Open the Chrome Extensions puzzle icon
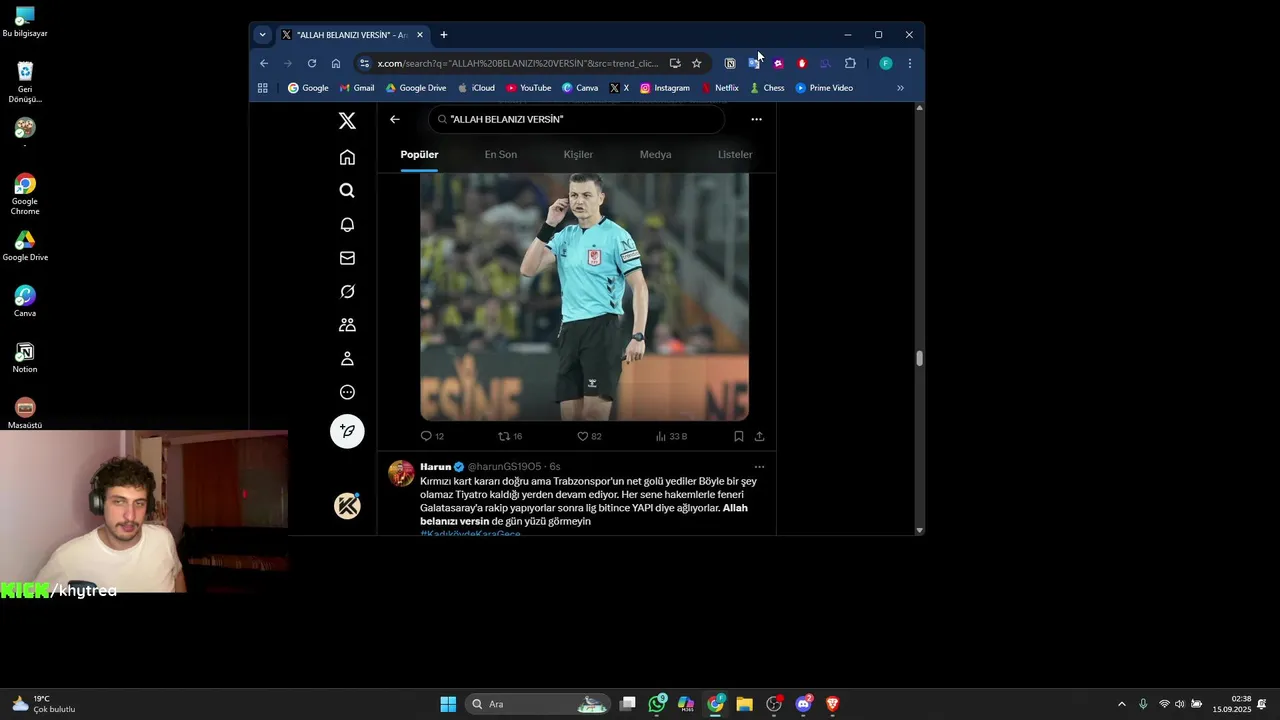1280x720 pixels. pyautogui.click(x=850, y=63)
